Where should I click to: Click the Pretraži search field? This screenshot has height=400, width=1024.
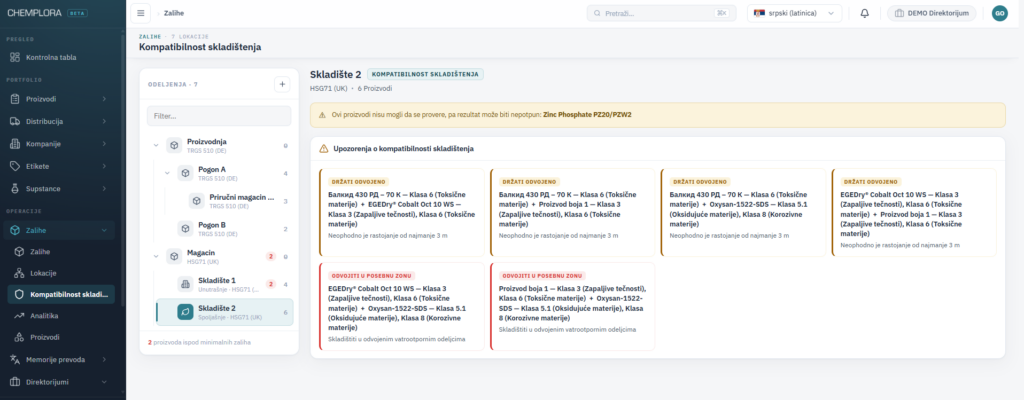661,13
